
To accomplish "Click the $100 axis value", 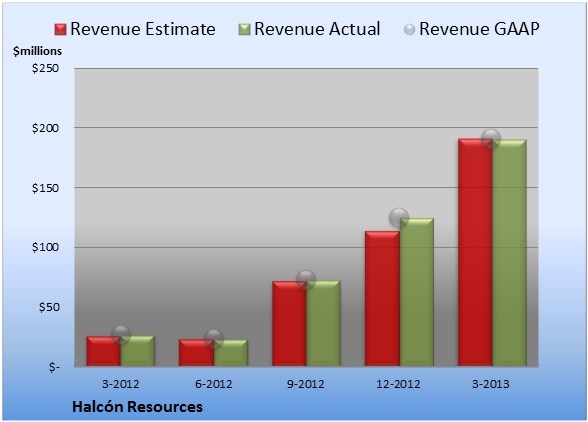I will (45, 247).
